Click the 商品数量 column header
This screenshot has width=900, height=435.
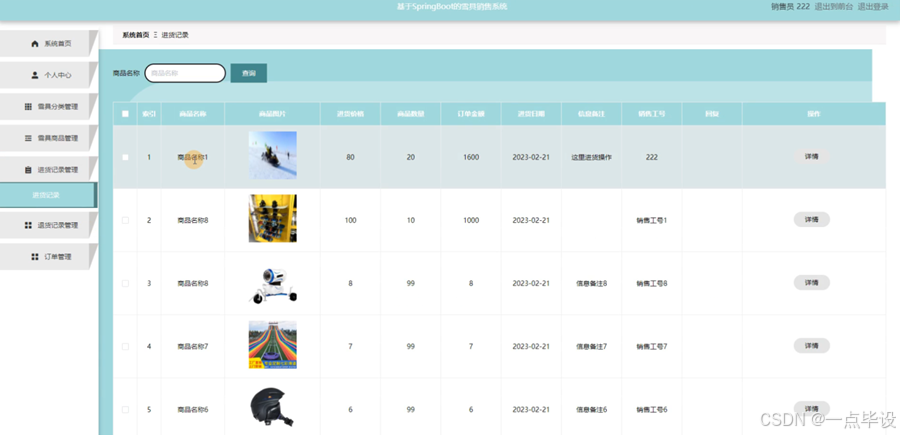410,114
